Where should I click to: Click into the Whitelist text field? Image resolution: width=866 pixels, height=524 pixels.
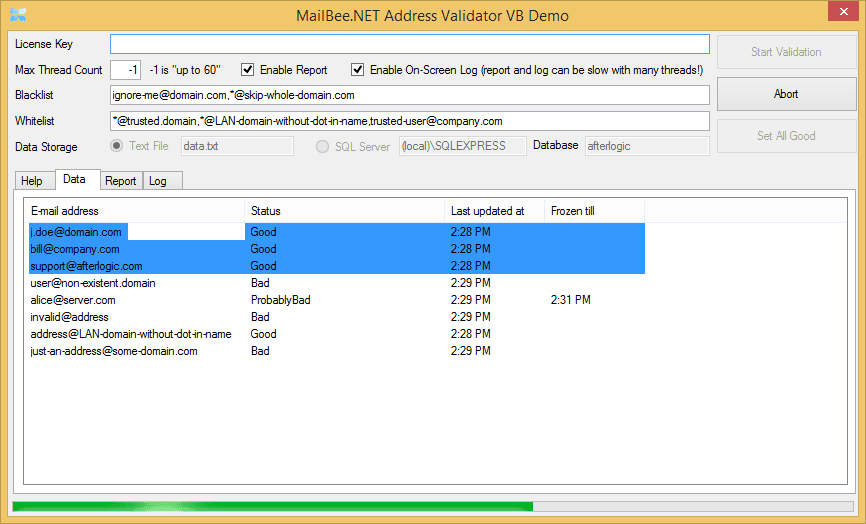pos(410,121)
